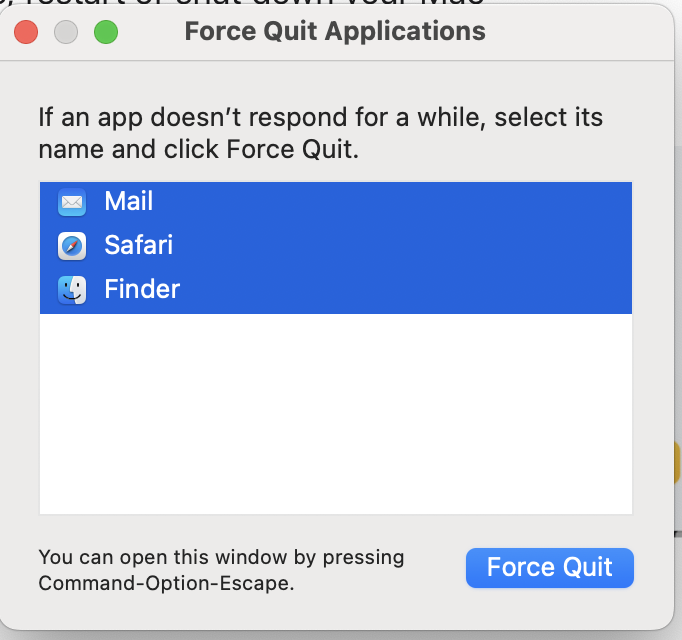The width and height of the screenshot is (682, 640).
Task: Click the gray minimize window button
Action: pos(66,32)
